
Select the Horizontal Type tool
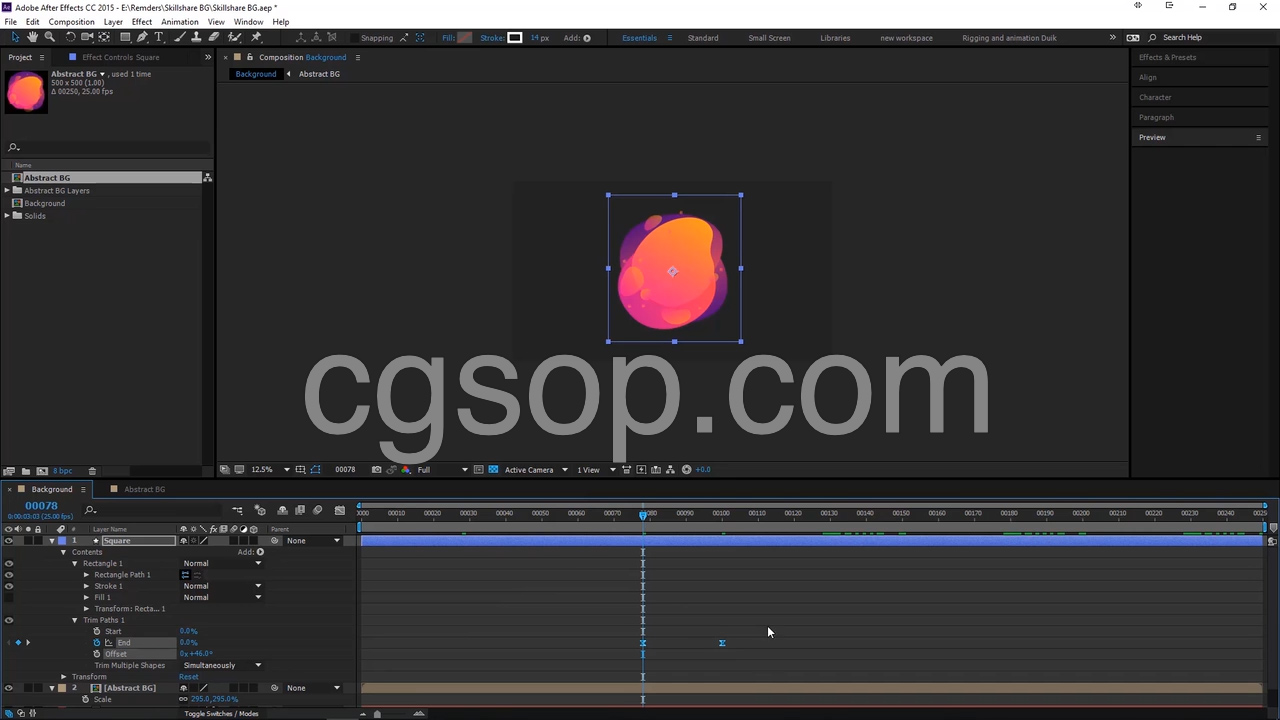point(158,37)
